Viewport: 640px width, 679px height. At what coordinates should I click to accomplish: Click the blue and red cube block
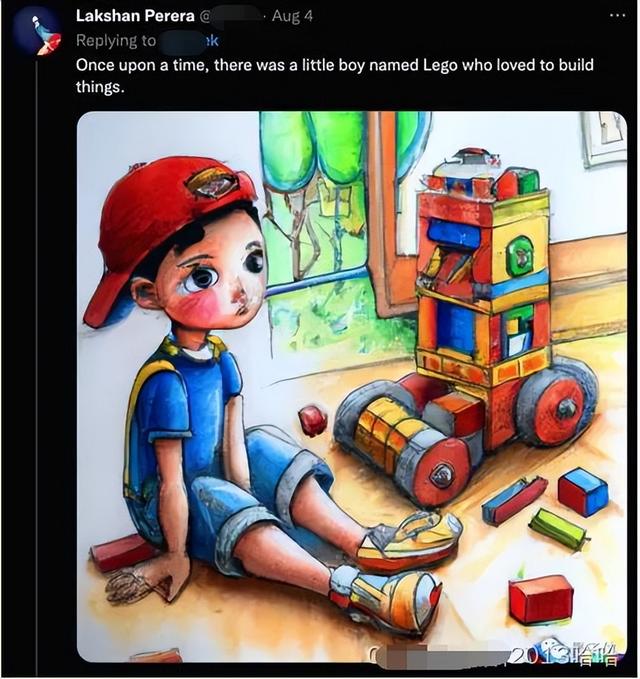(x=583, y=491)
